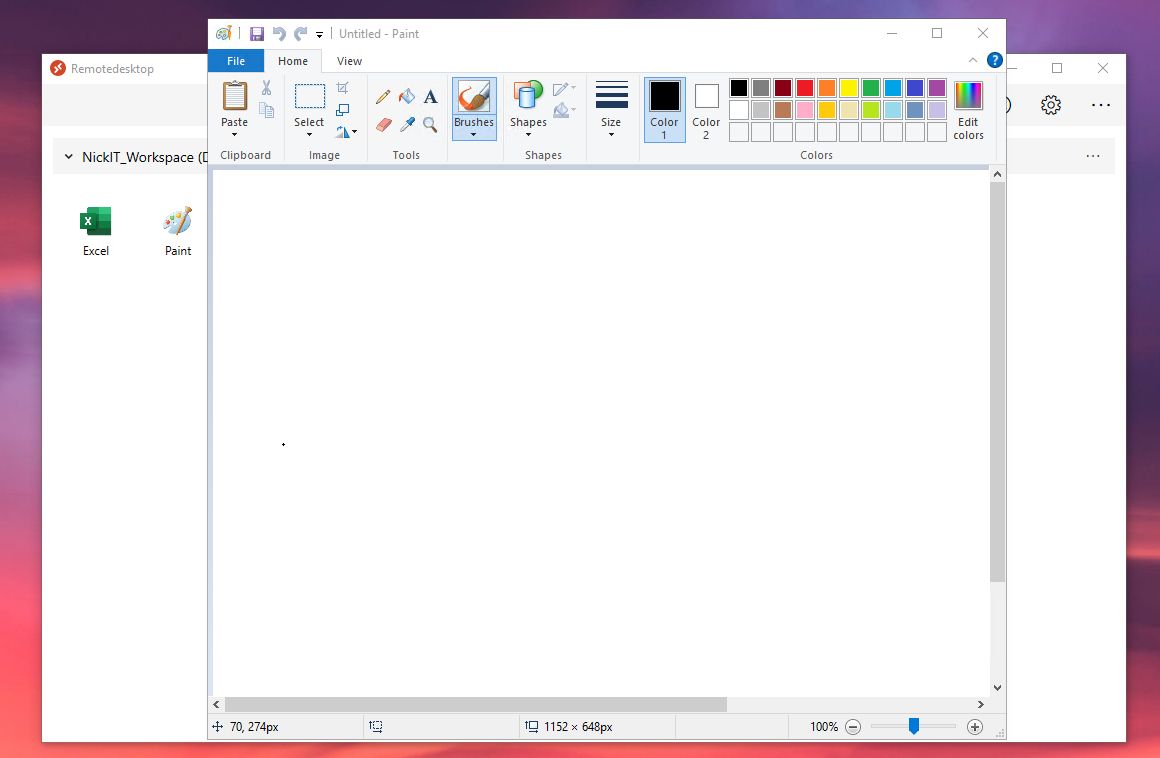Open the Brushes dropdown arrow

click(473, 135)
